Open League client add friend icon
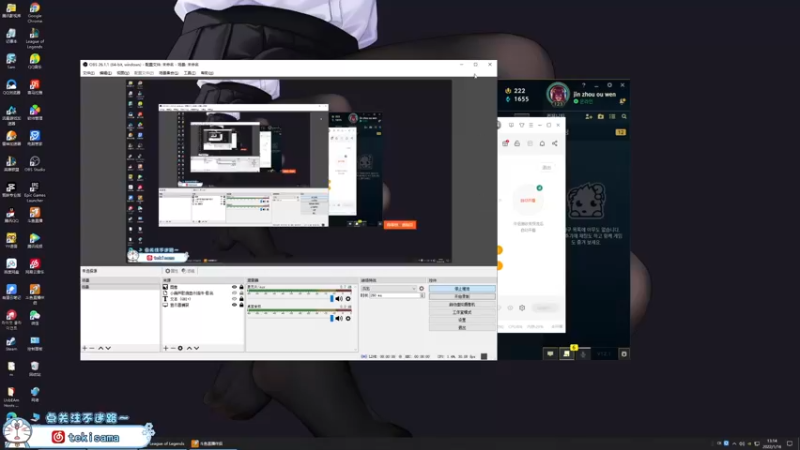The height and width of the screenshot is (450, 800). 589,117
